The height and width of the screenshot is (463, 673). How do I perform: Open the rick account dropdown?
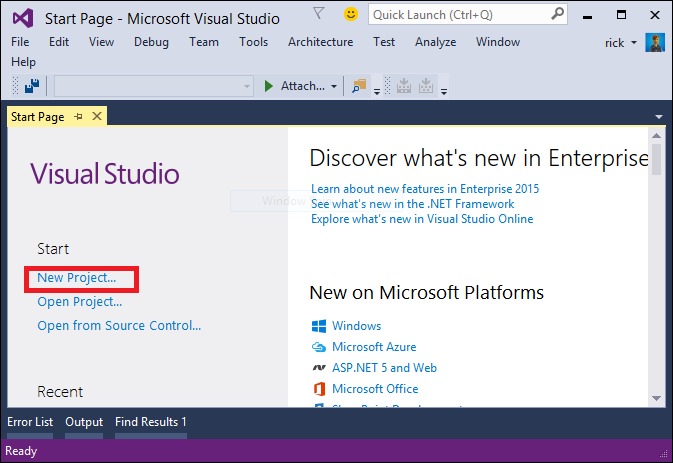coord(634,43)
